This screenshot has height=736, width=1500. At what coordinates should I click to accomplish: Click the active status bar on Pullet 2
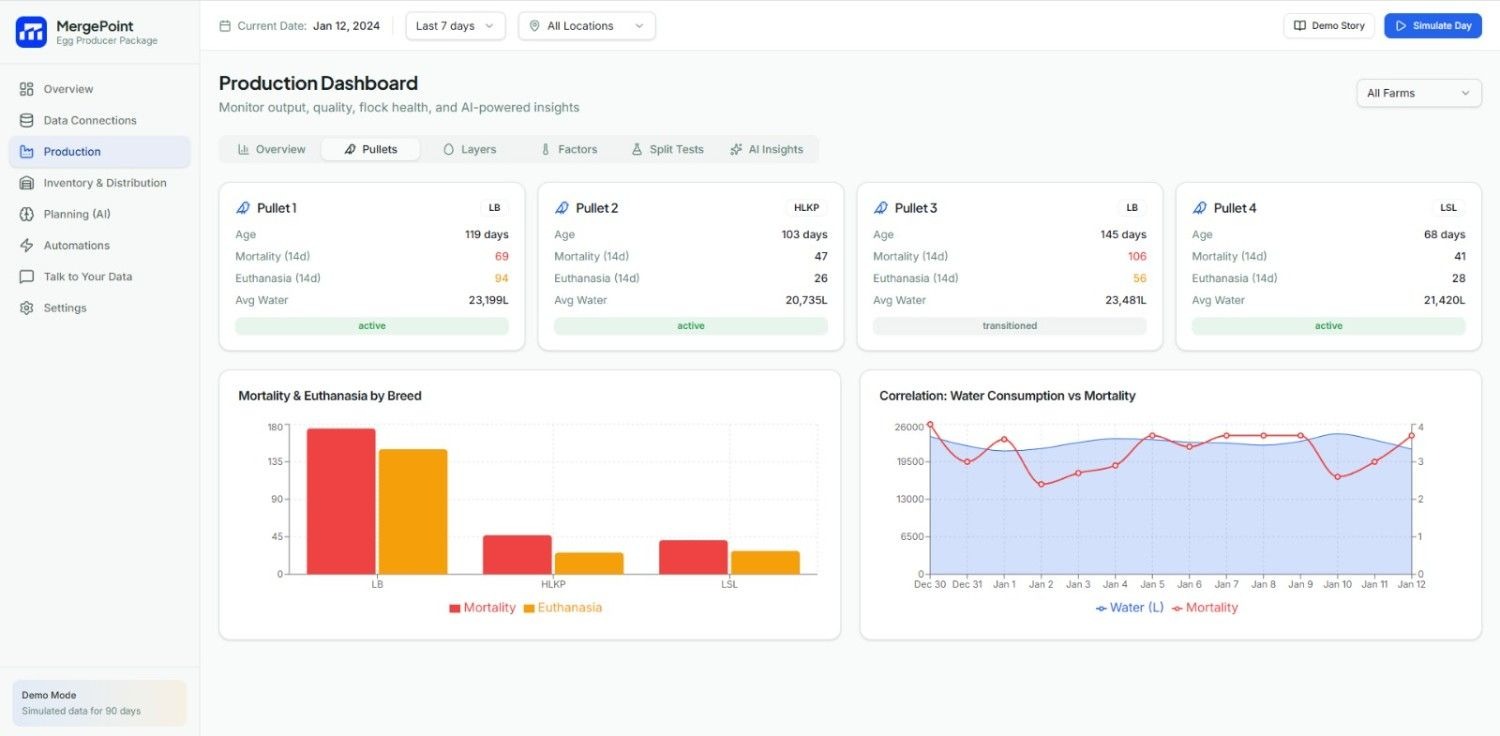pos(690,325)
